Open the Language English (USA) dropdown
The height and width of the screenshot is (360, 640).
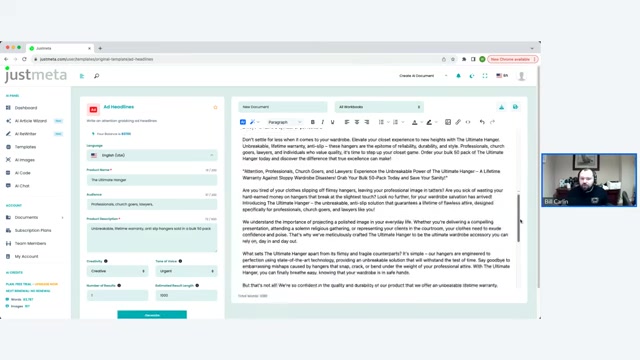tap(152, 156)
